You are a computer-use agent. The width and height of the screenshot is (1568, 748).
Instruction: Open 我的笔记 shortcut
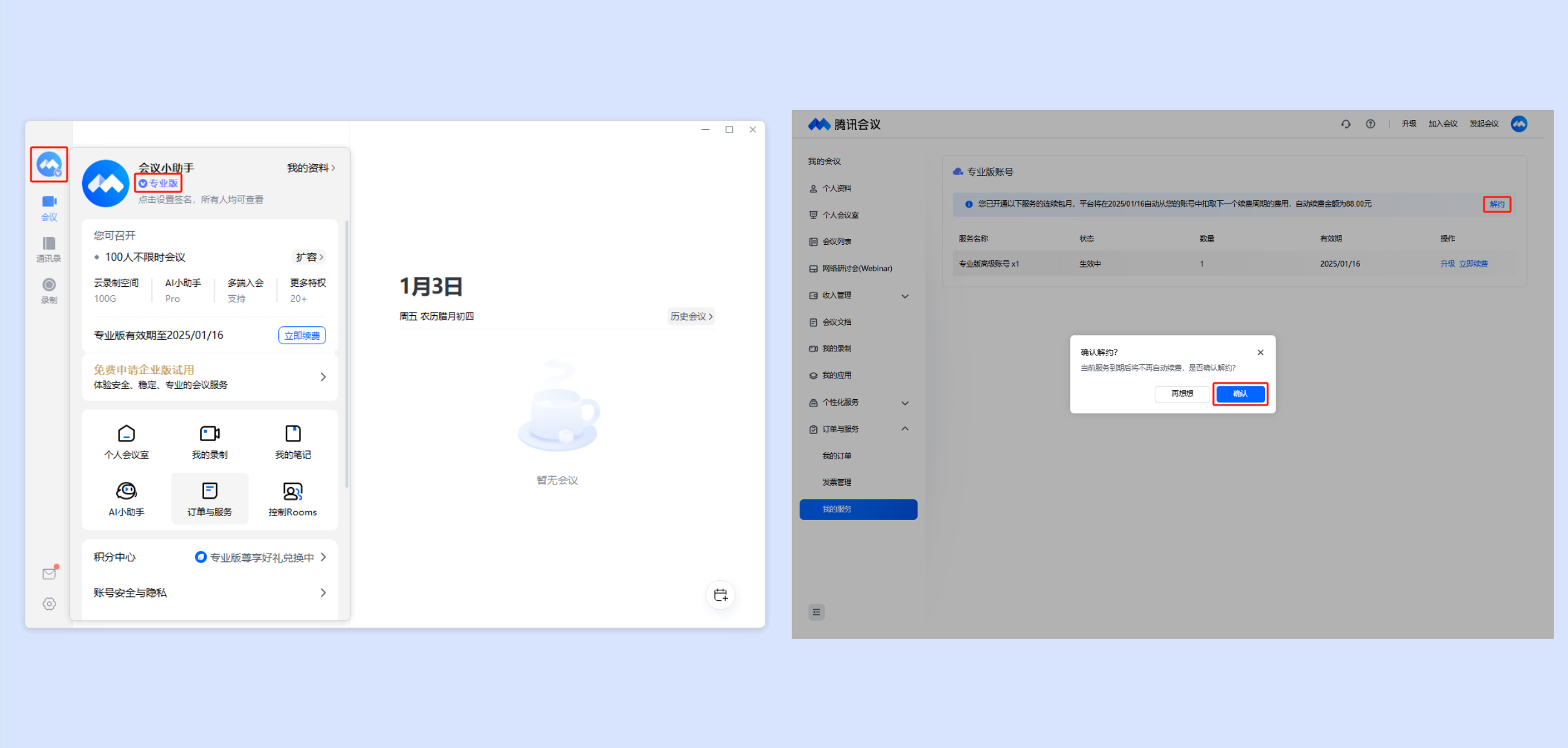(x=293, y=442)
